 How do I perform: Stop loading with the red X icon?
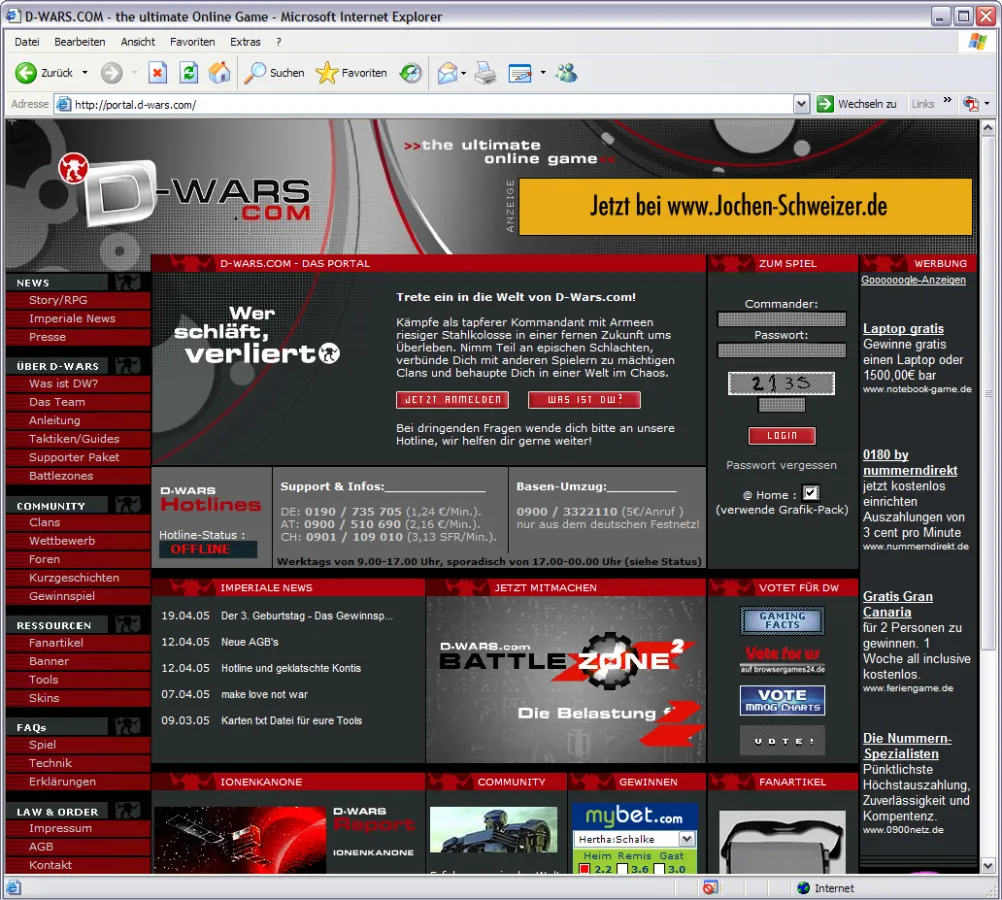(x=160, y=72)
